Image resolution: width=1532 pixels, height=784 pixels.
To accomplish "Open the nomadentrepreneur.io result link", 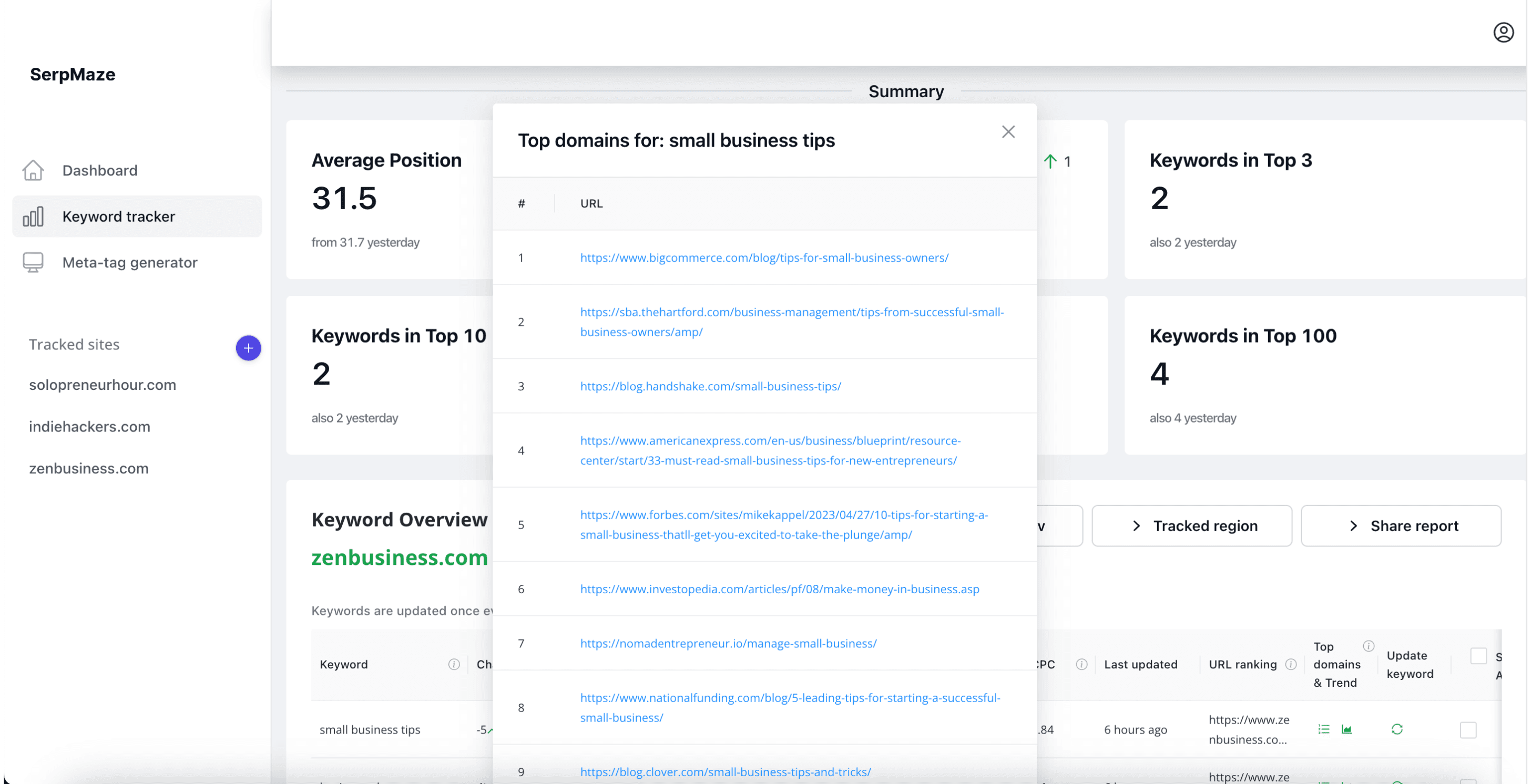I will pyautogui.click(x=728, y=643).
